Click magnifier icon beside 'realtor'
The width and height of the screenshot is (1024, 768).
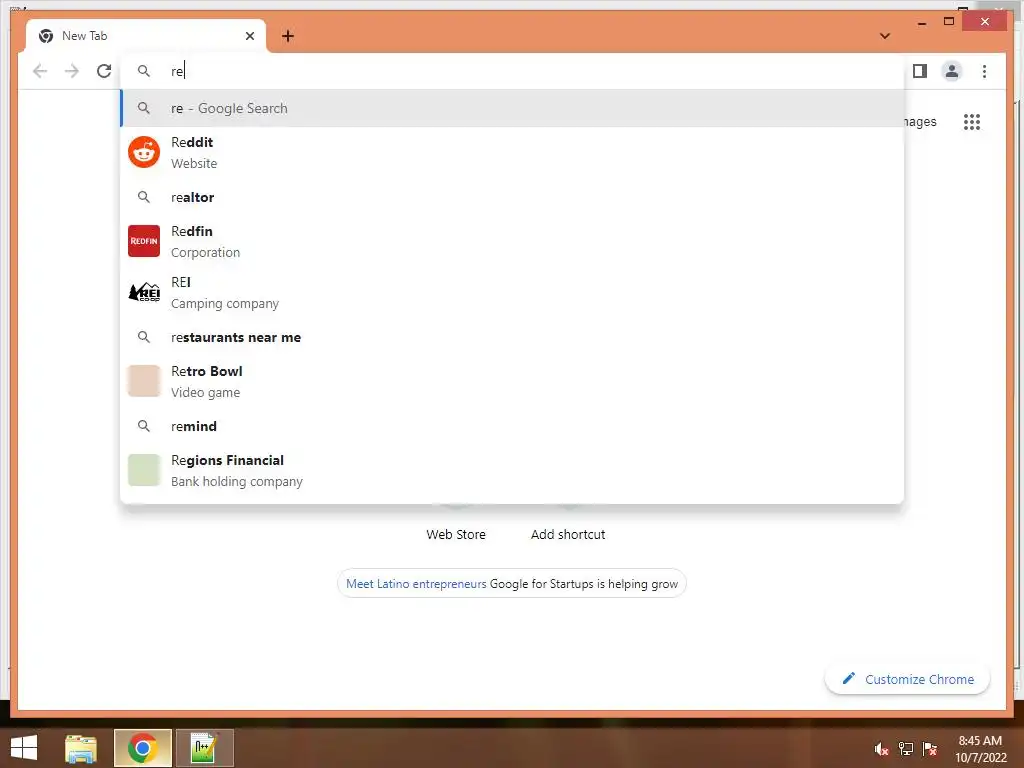click(x=144, y=197)
